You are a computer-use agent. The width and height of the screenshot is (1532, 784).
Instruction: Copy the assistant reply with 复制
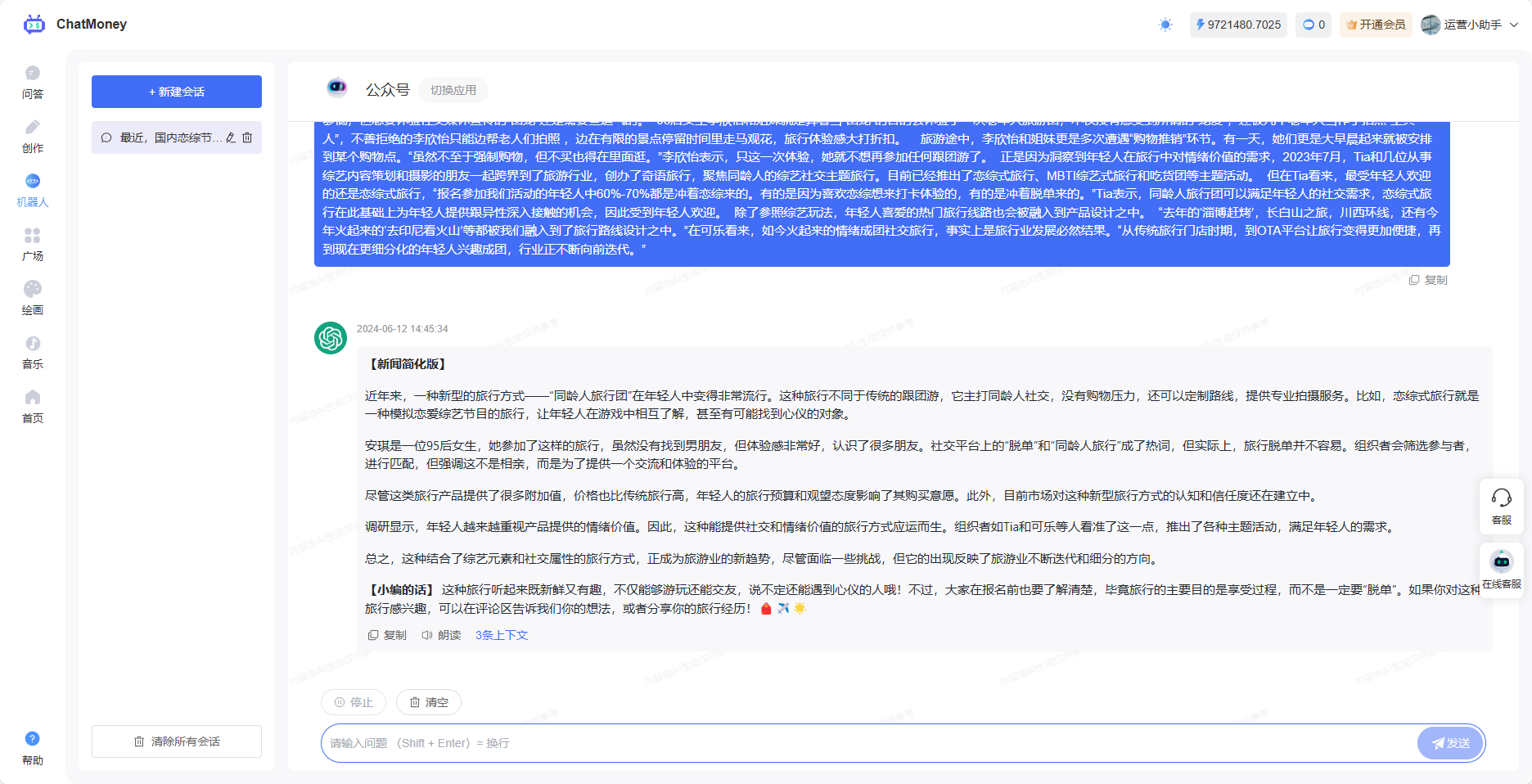[387, 635]
